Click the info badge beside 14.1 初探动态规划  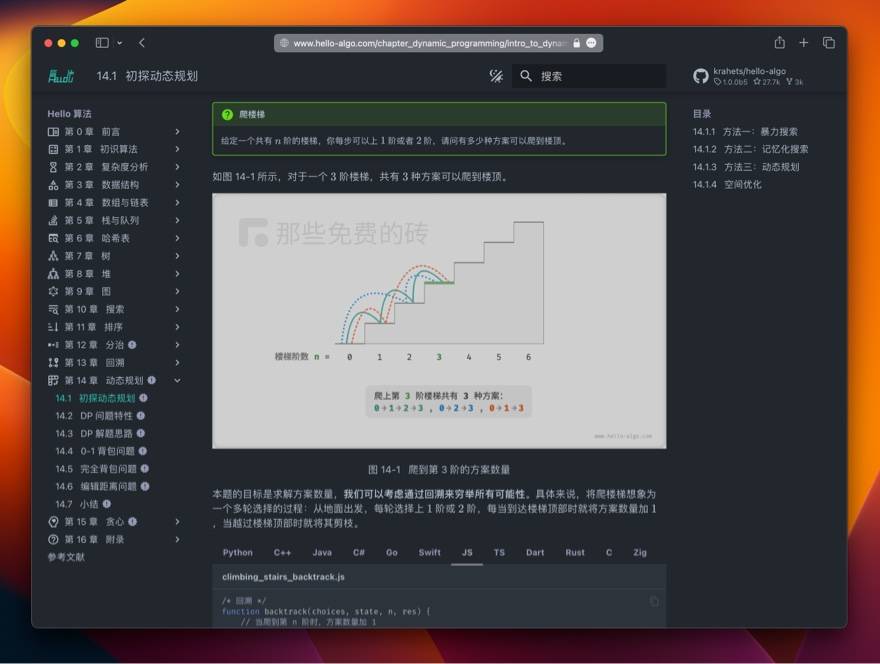click(x=144, y=398)
